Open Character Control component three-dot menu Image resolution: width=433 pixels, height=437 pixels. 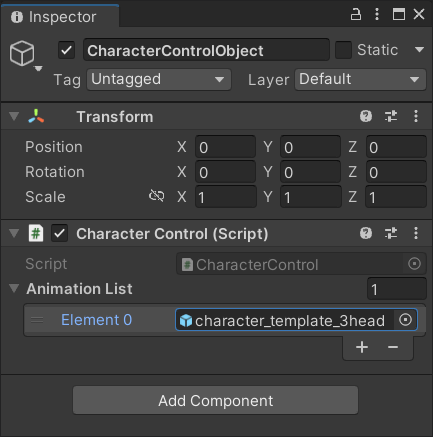[416, 233]
